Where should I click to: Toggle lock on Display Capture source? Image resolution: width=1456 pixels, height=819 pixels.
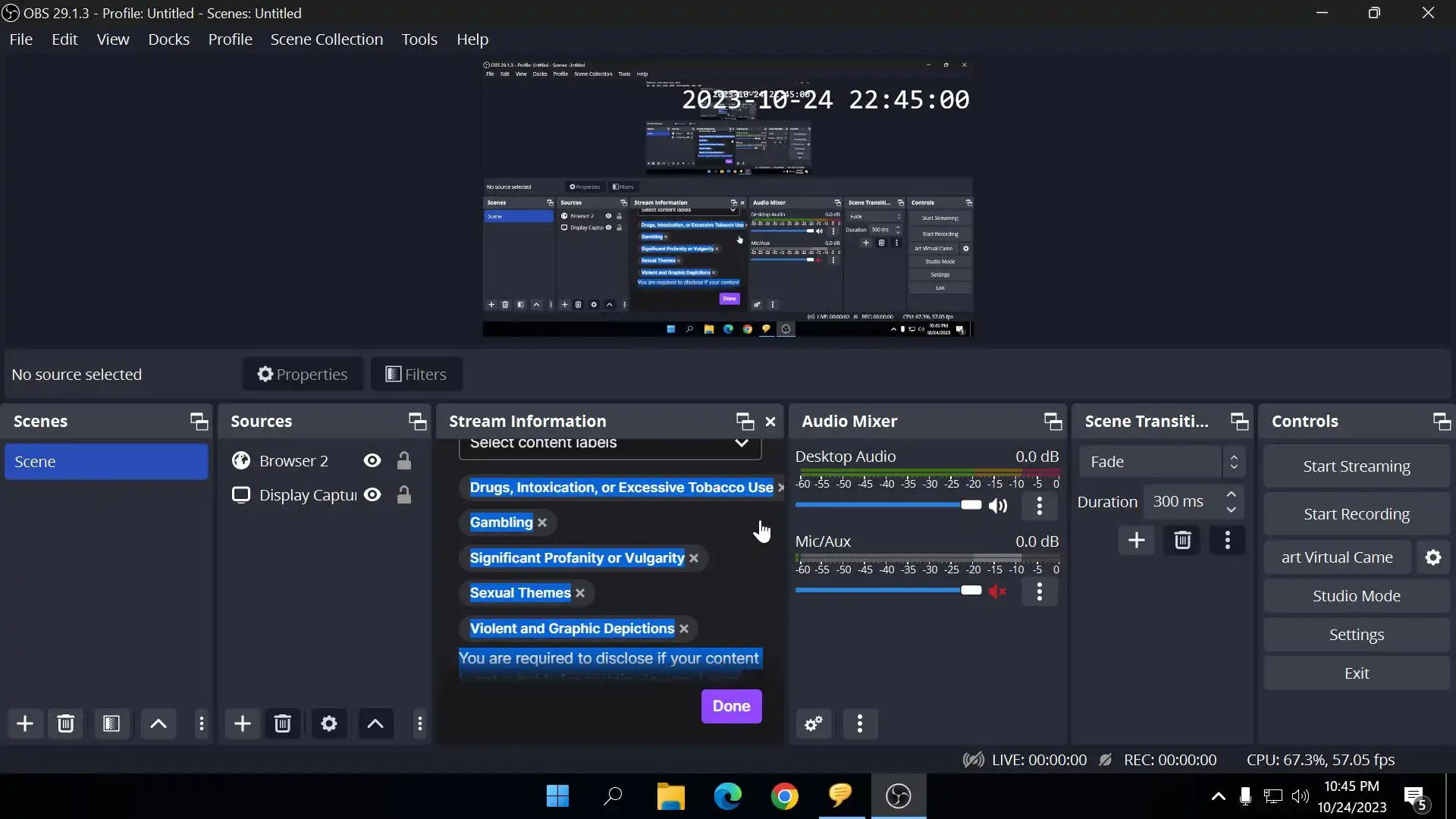(404, 495)
